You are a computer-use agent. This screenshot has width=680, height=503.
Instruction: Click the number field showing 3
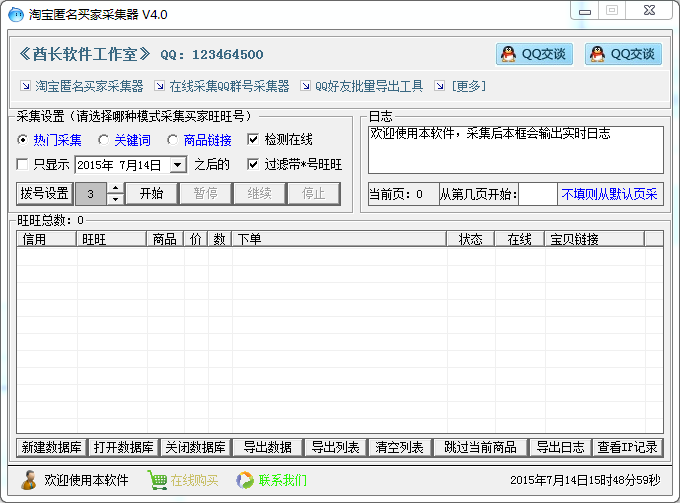[x=91, y=194]
